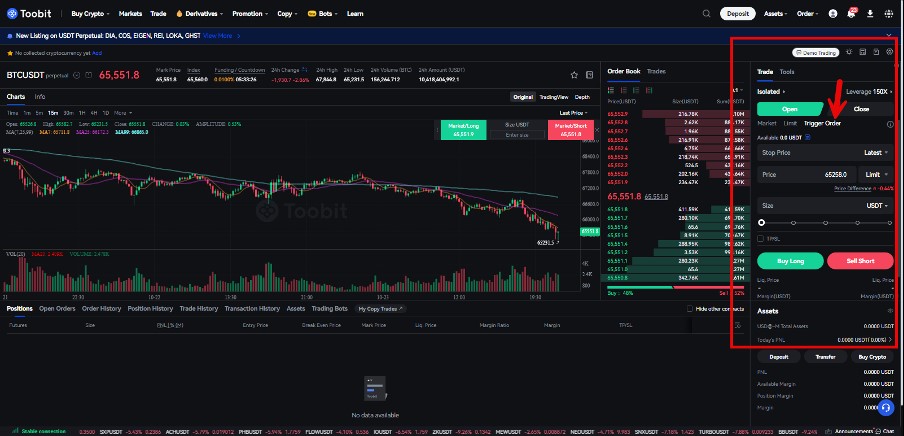Select the 4H timeframe
The image size is (904, 436).
coord(93,112)
